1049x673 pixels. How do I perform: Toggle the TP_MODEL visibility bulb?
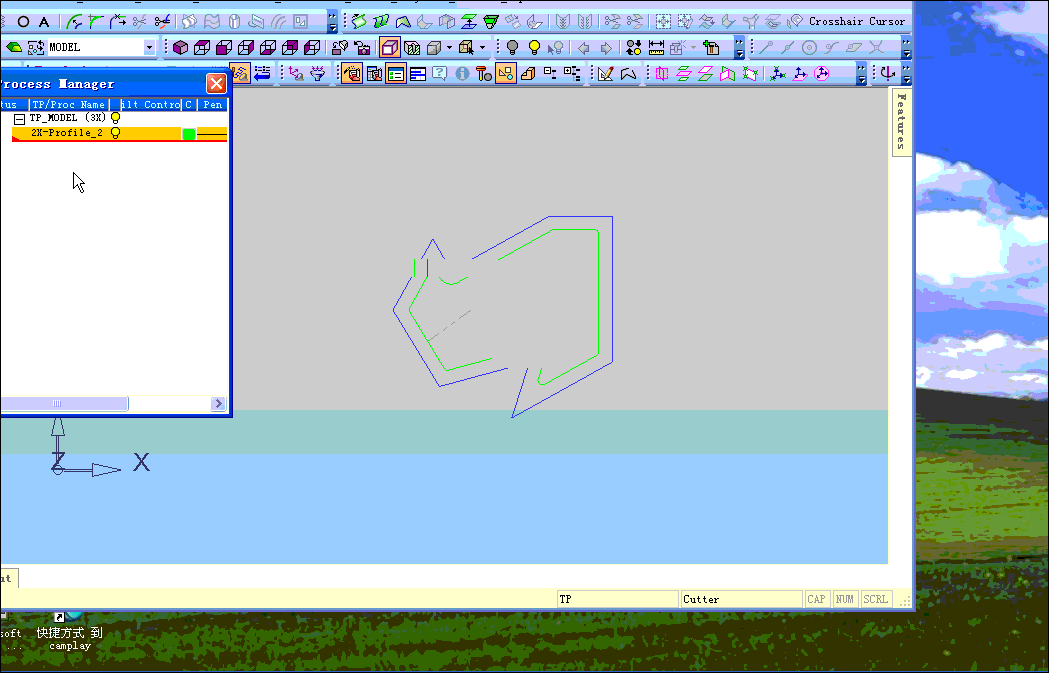click(x=115, y=117)
